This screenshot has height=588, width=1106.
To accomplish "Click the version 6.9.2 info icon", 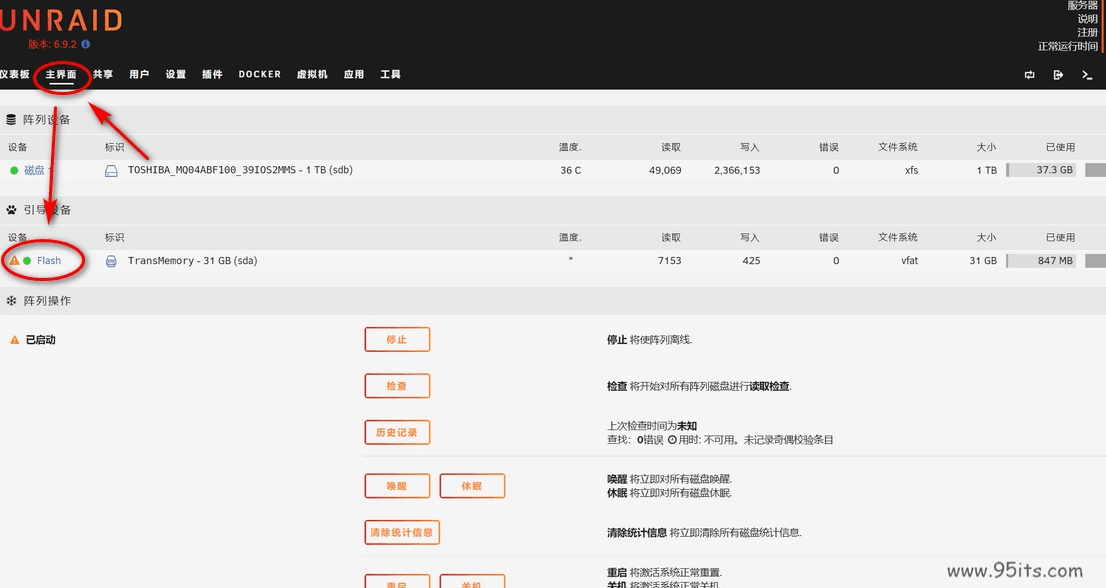I will click(x=85, y=44).
